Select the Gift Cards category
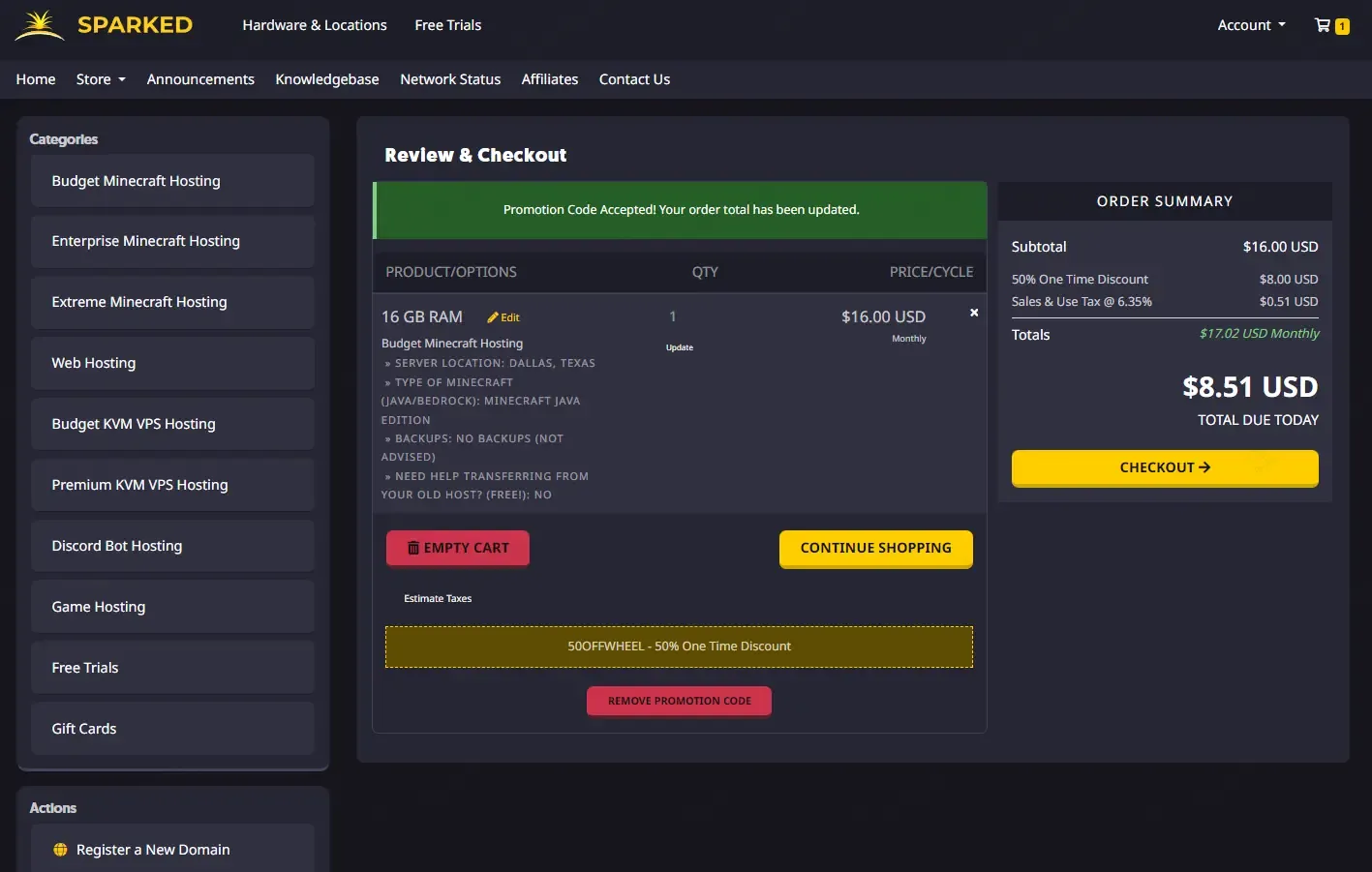1372x872 pixels. 172,729
